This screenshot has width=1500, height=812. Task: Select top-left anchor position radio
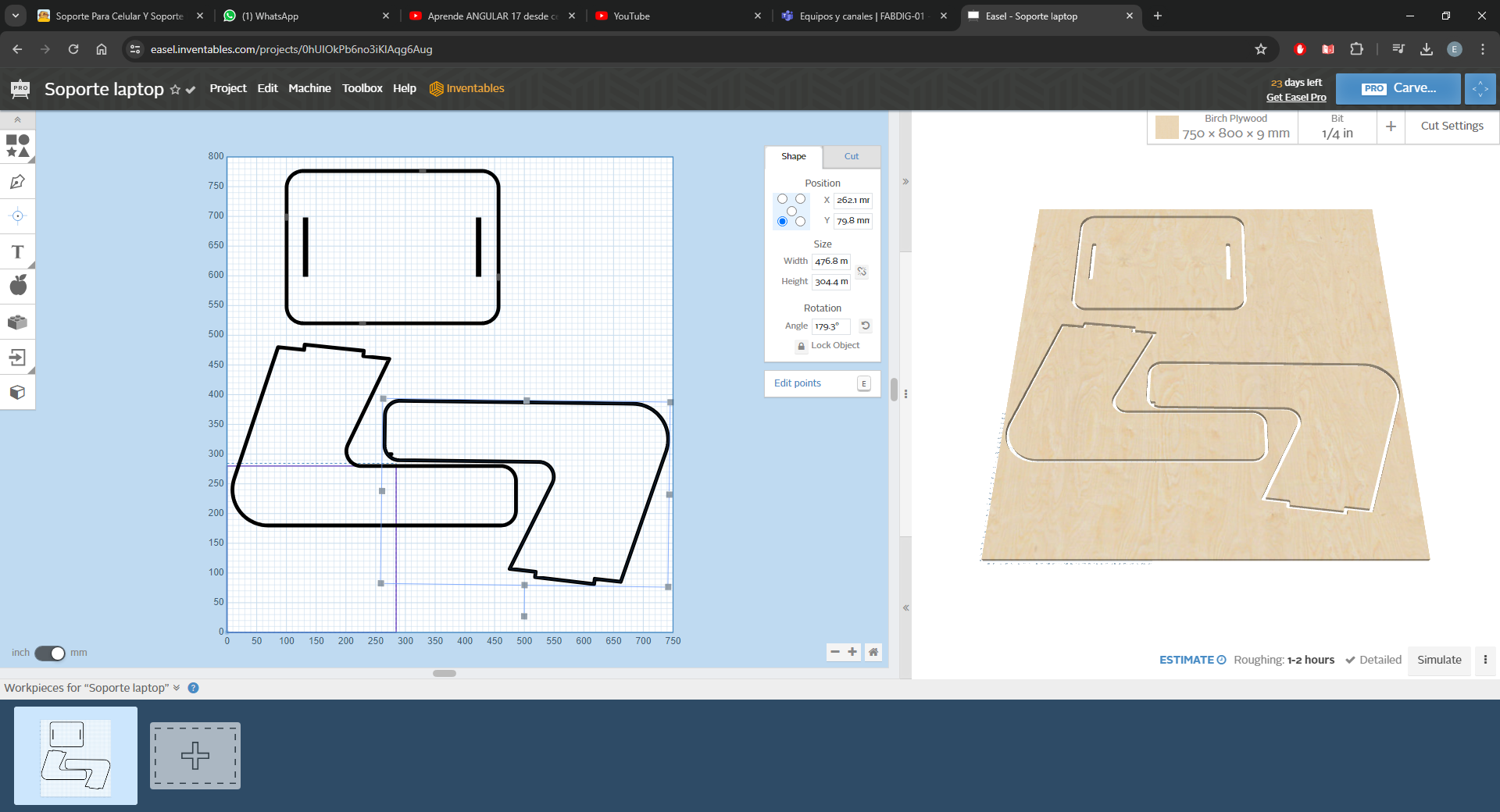point(782,199)
